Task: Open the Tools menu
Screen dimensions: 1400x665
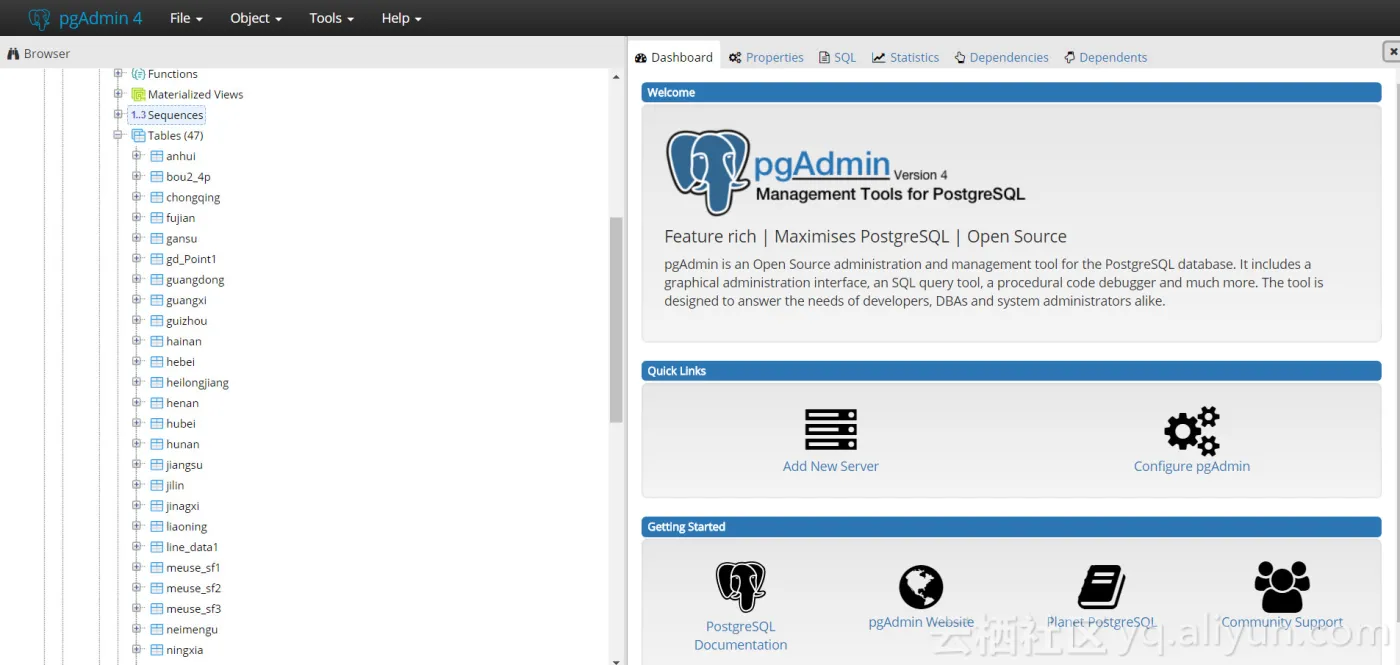Action: 331,18
